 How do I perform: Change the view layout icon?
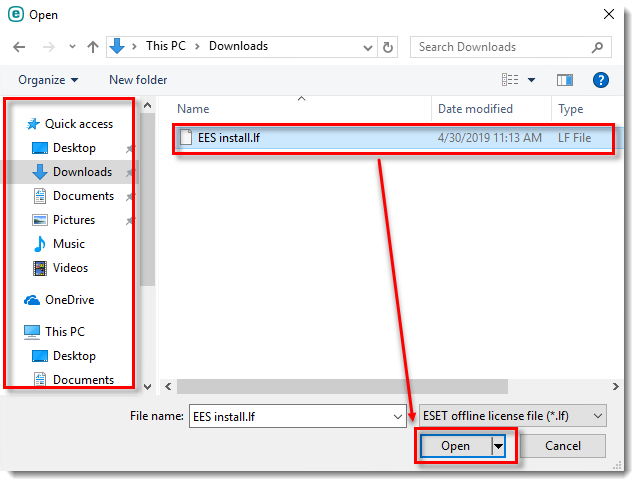click(510, 80)
